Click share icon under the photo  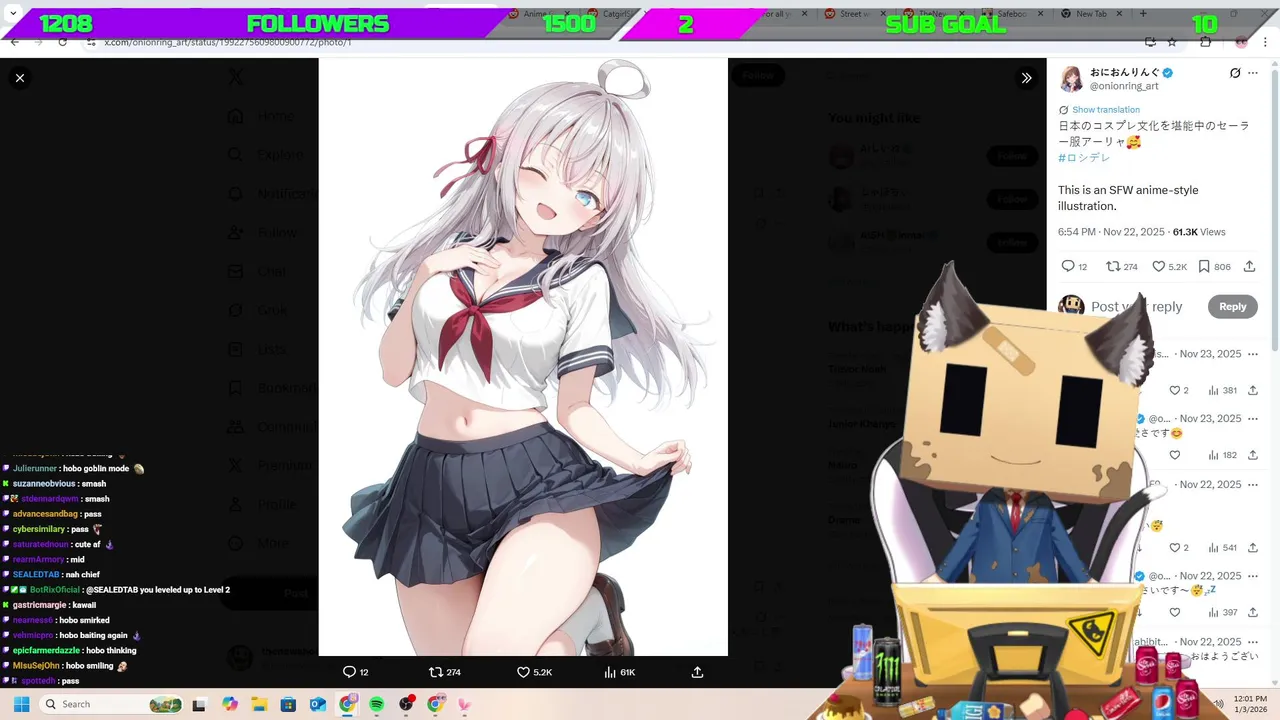tap(697, 672)
